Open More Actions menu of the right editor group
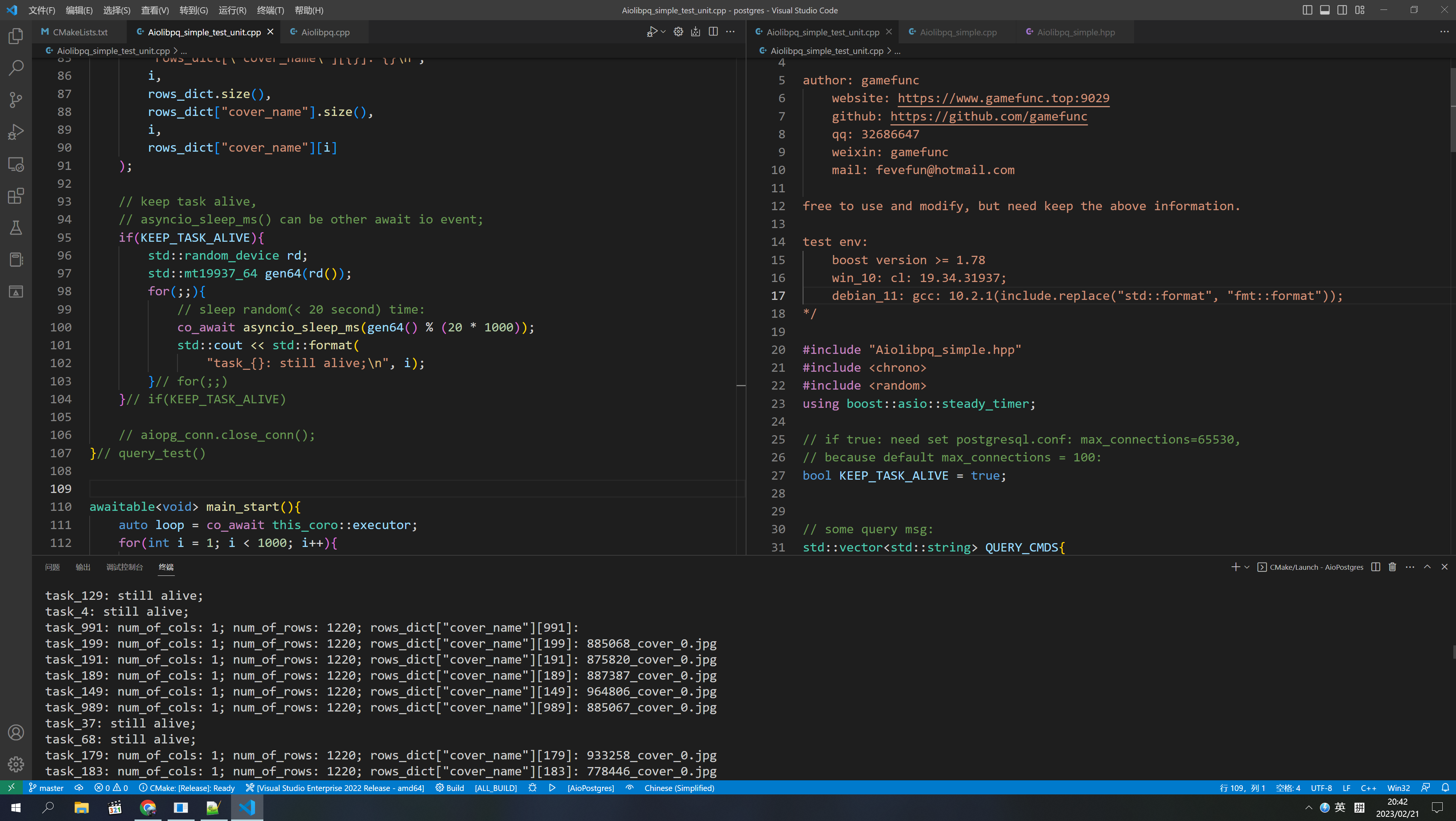The image size is (1456, 821). point(1444,32)
